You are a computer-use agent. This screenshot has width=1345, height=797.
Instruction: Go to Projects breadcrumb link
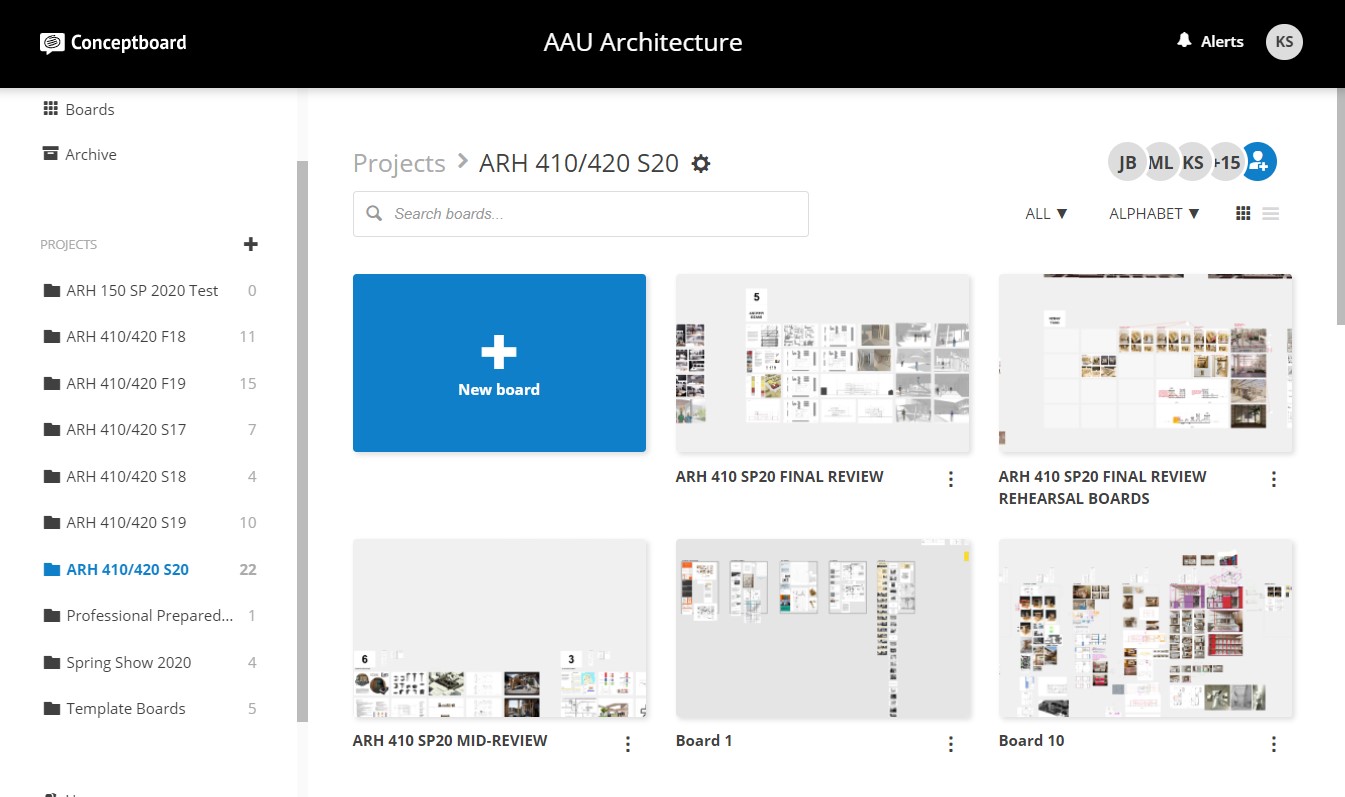point(399,163)
